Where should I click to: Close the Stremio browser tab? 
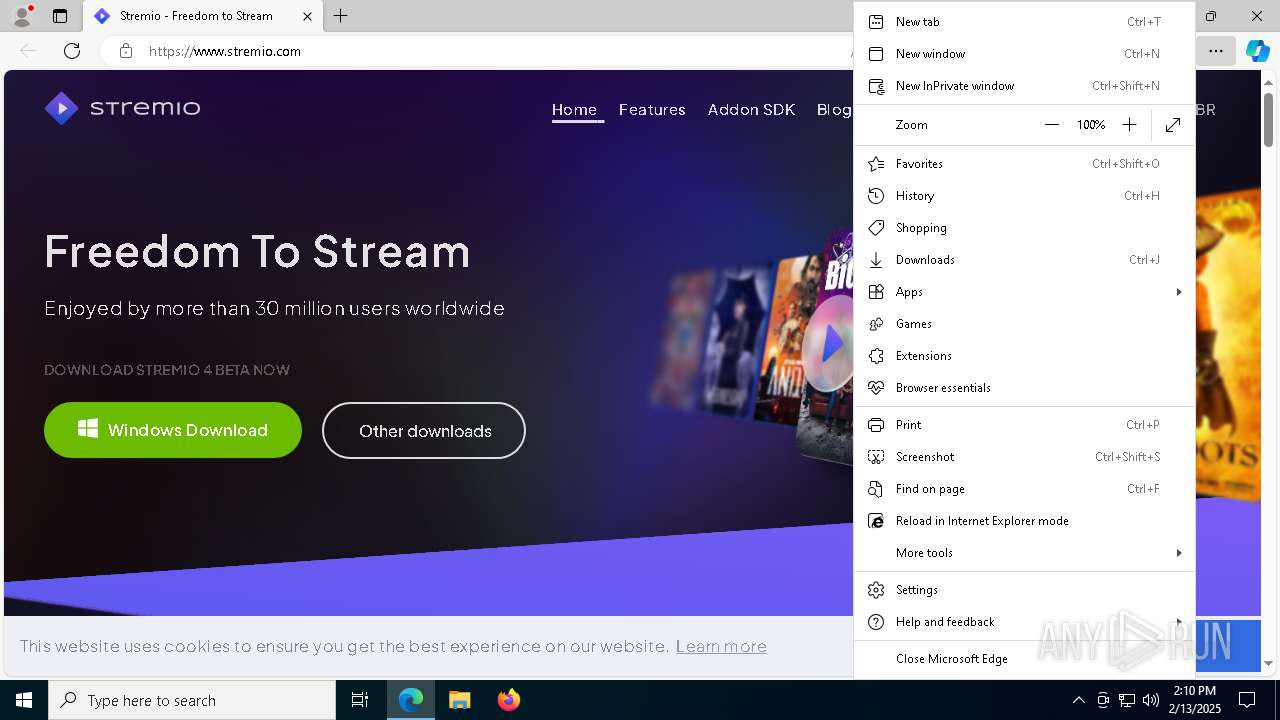coord(307,16)
